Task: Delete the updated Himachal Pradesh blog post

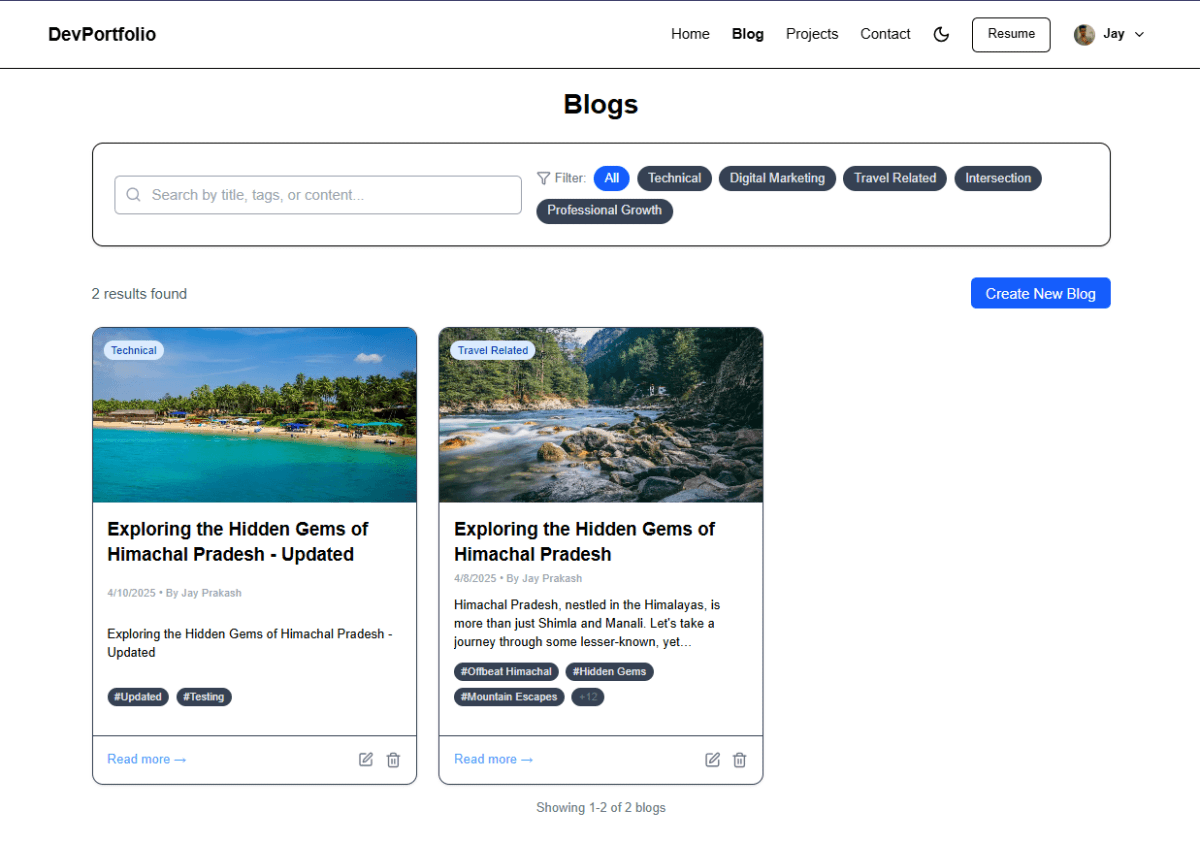Action: (393, 759)
